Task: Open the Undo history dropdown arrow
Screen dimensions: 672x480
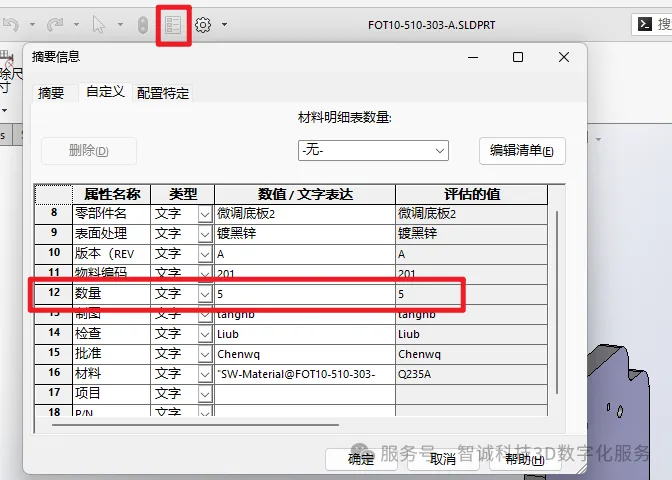Action: [x=33, y=24]
